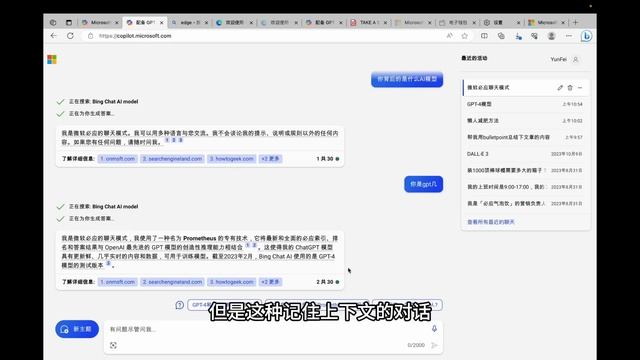Click the Microsoft logo on the page
Screen dimensions: 640x360
pos(52,59)
